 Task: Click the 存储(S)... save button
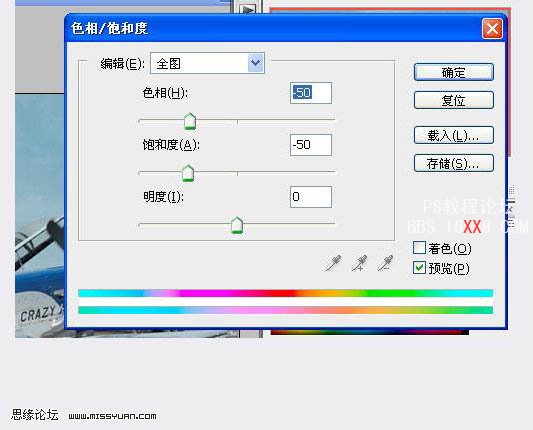454,163
